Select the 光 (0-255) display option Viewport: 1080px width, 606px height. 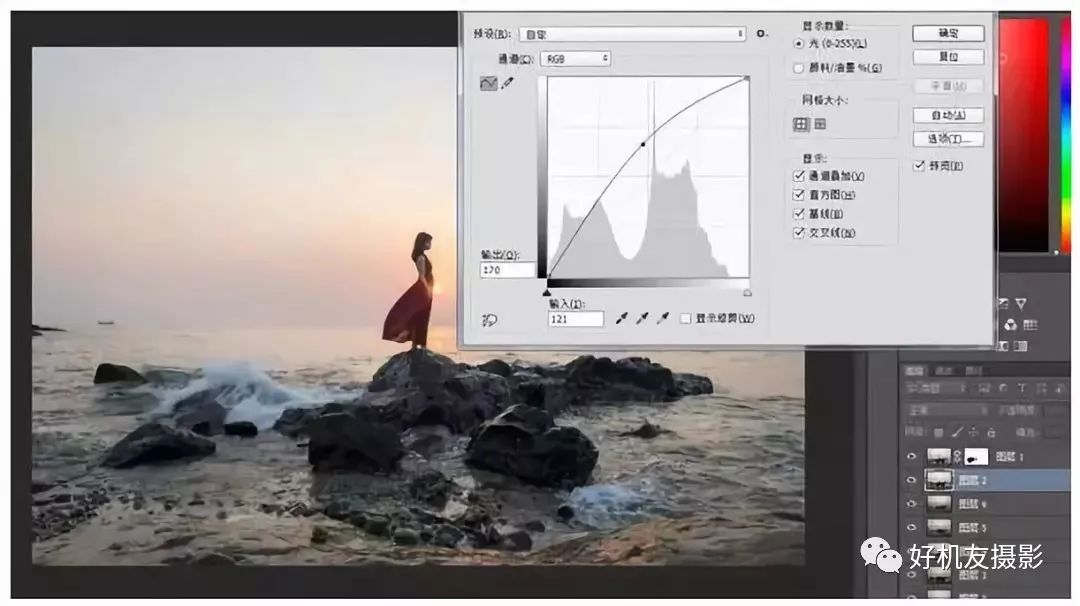click(797, 41)
